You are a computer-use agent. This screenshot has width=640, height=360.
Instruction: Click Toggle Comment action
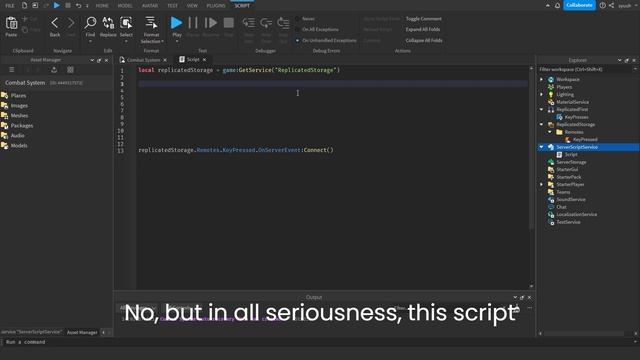423,19
